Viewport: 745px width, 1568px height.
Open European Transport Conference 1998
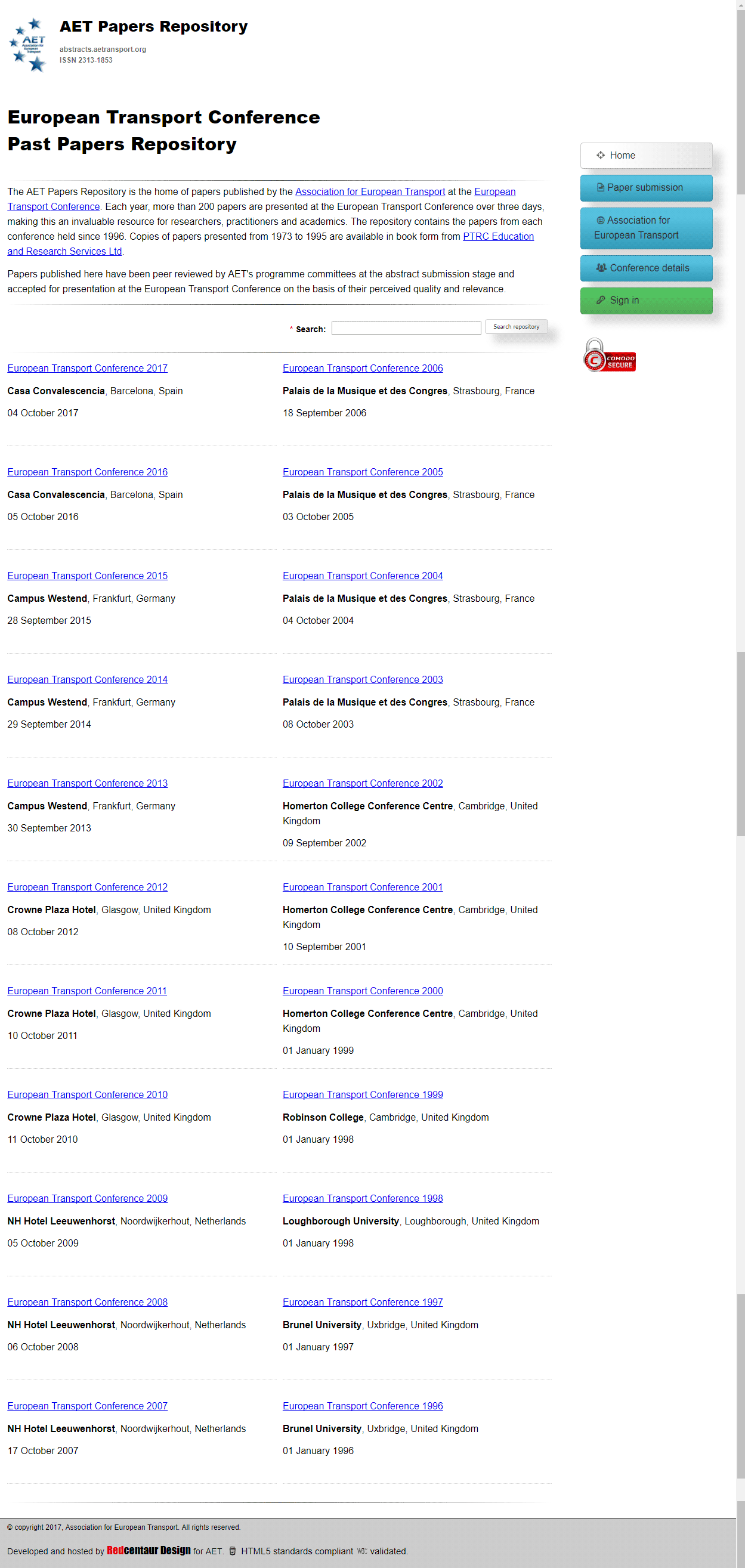pyautogui.click(x=363, y=1199)
